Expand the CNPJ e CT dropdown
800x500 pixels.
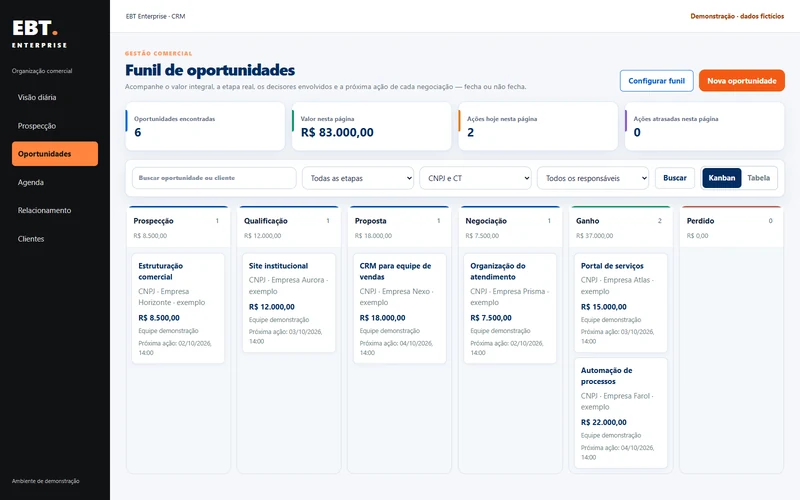475,178
